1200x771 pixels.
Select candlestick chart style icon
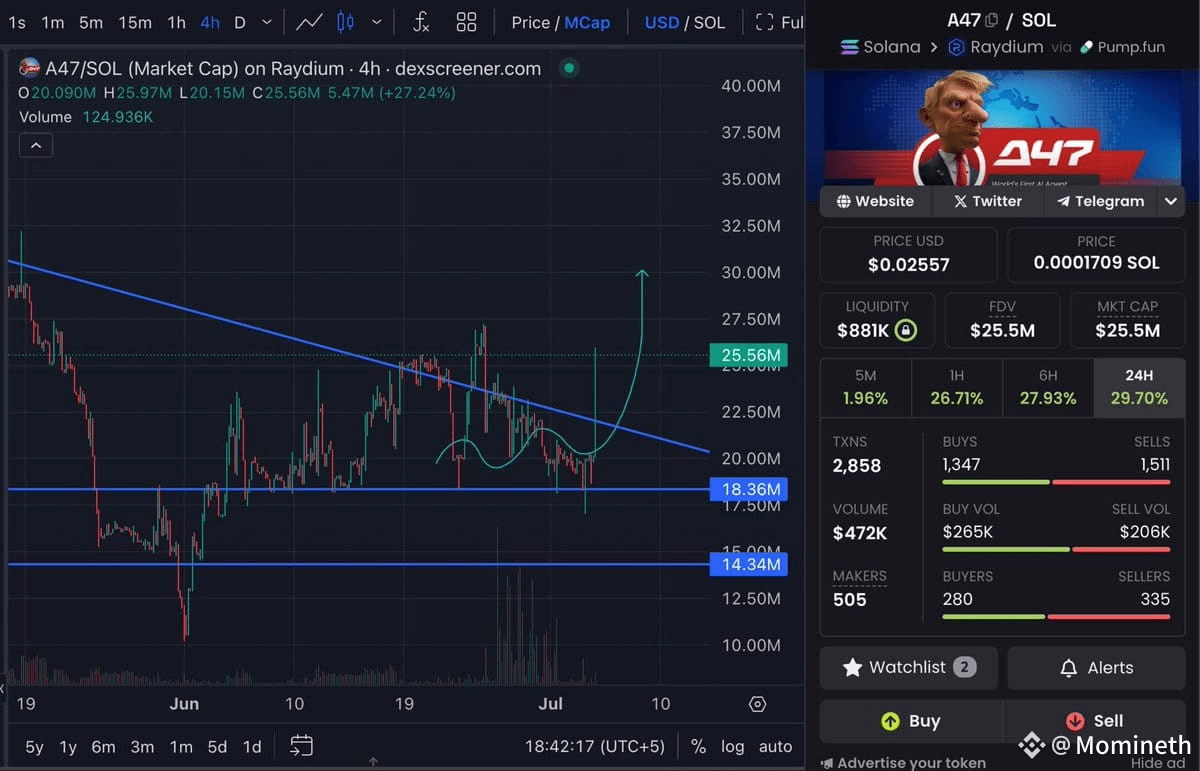point(345,22)
